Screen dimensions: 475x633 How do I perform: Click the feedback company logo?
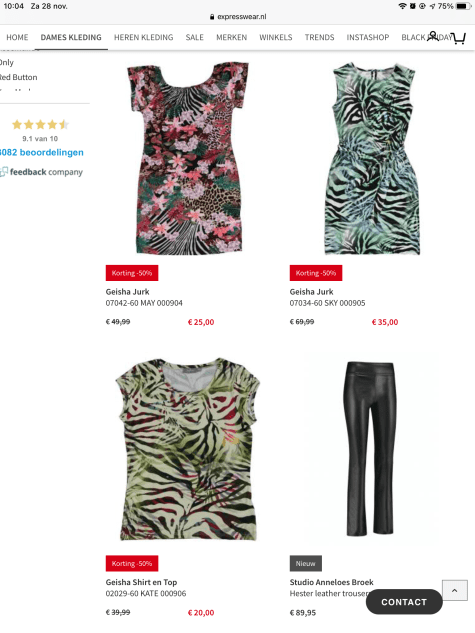click(42, 172)
